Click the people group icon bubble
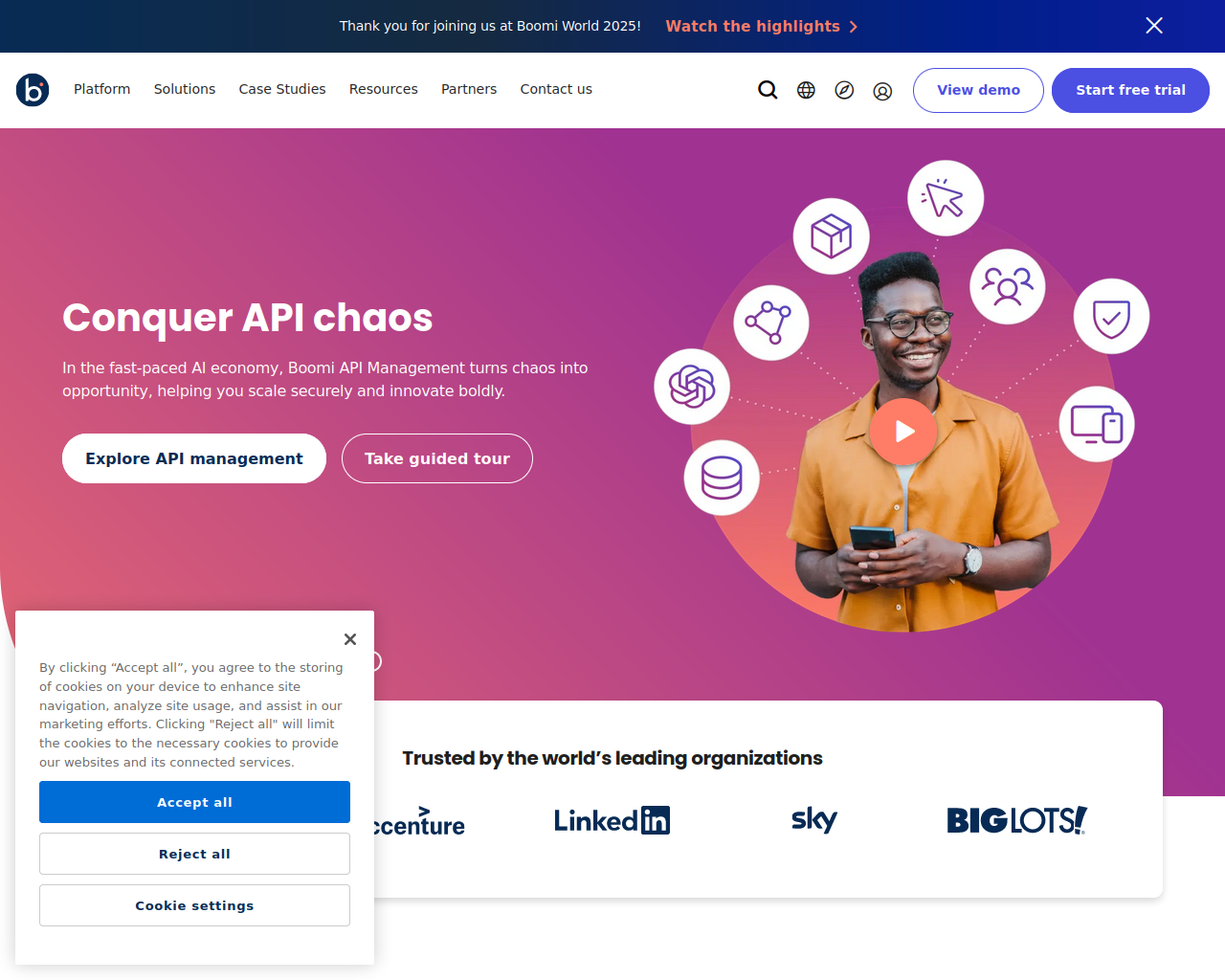The image size is (1225, 980). (1008, 286)
